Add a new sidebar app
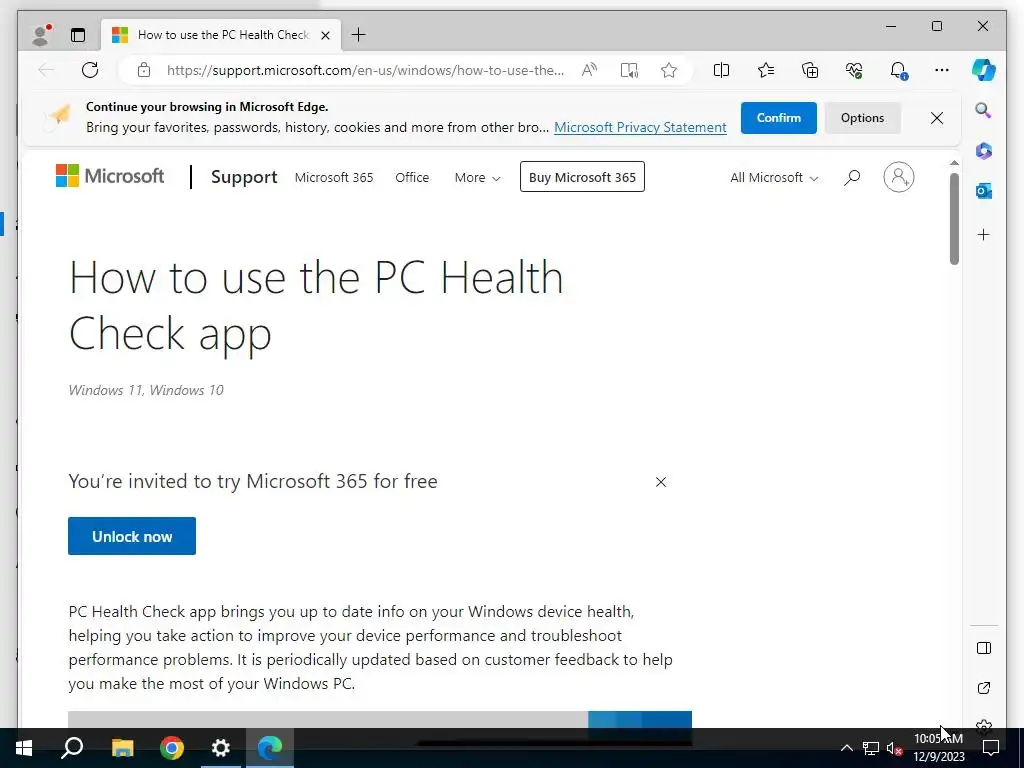The image size is (1024, 768). pos(984,234)
